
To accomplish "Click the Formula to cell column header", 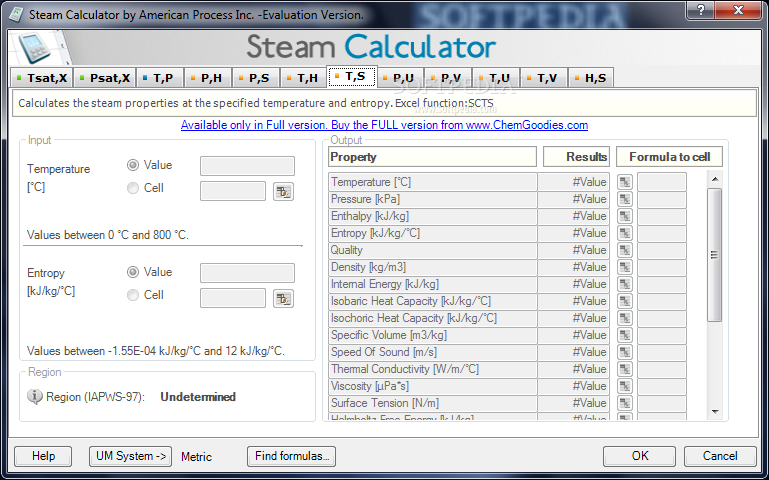I will point(669,157).
